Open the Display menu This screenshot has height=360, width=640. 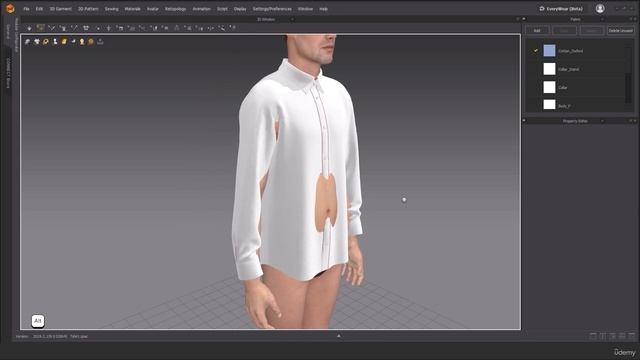[240, 9]
